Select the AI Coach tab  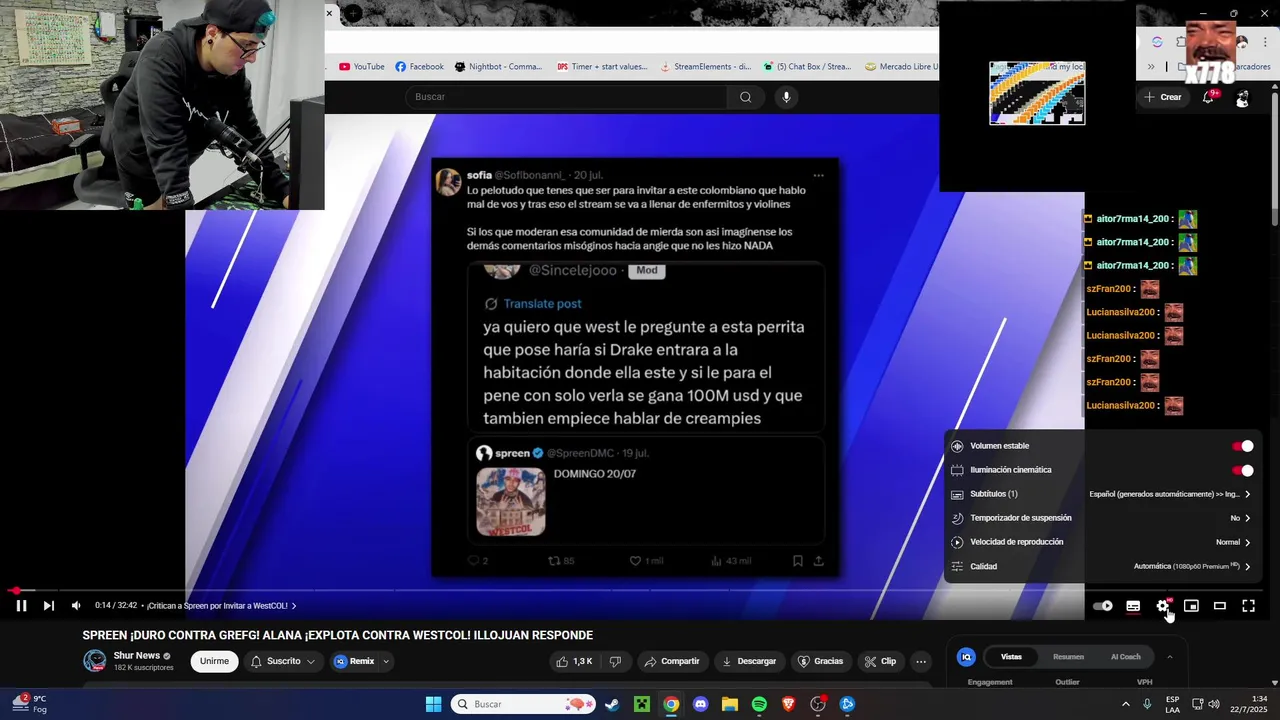[1125, 657]
